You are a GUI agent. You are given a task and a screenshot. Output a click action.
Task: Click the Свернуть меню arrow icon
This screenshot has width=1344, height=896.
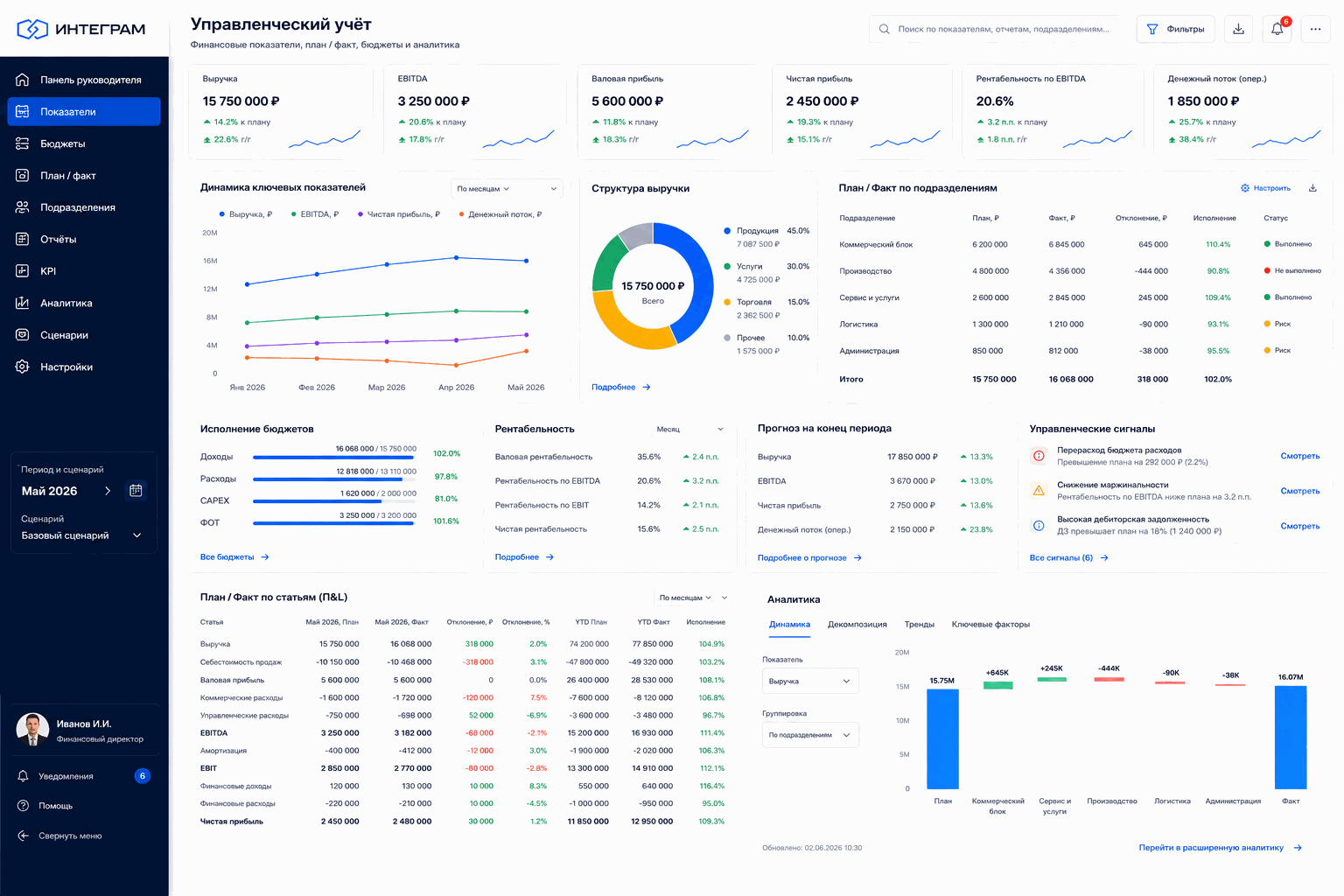click(x=23, y=836)
